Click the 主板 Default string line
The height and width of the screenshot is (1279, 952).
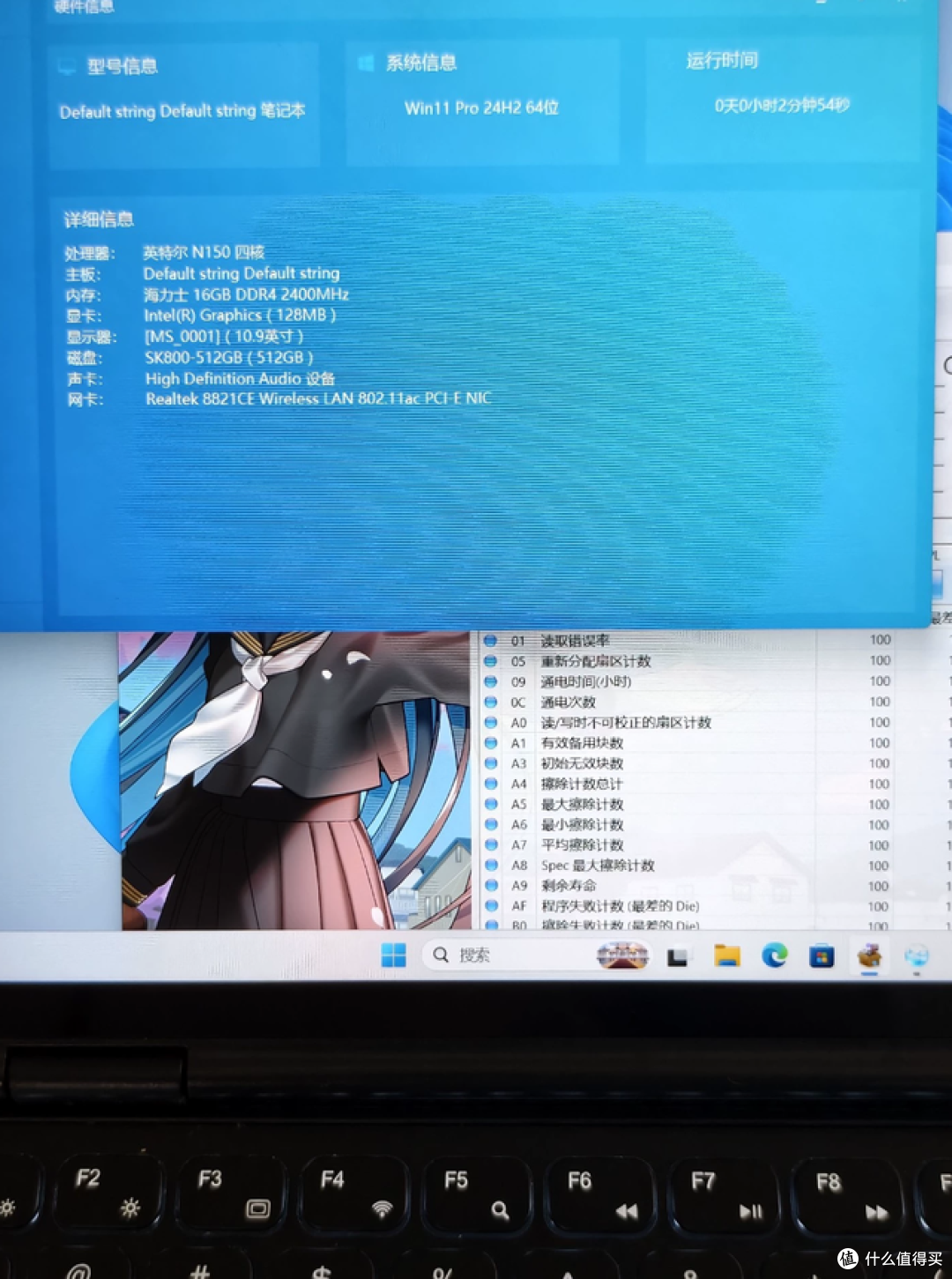pyautogui.click(x=202, y=274)
